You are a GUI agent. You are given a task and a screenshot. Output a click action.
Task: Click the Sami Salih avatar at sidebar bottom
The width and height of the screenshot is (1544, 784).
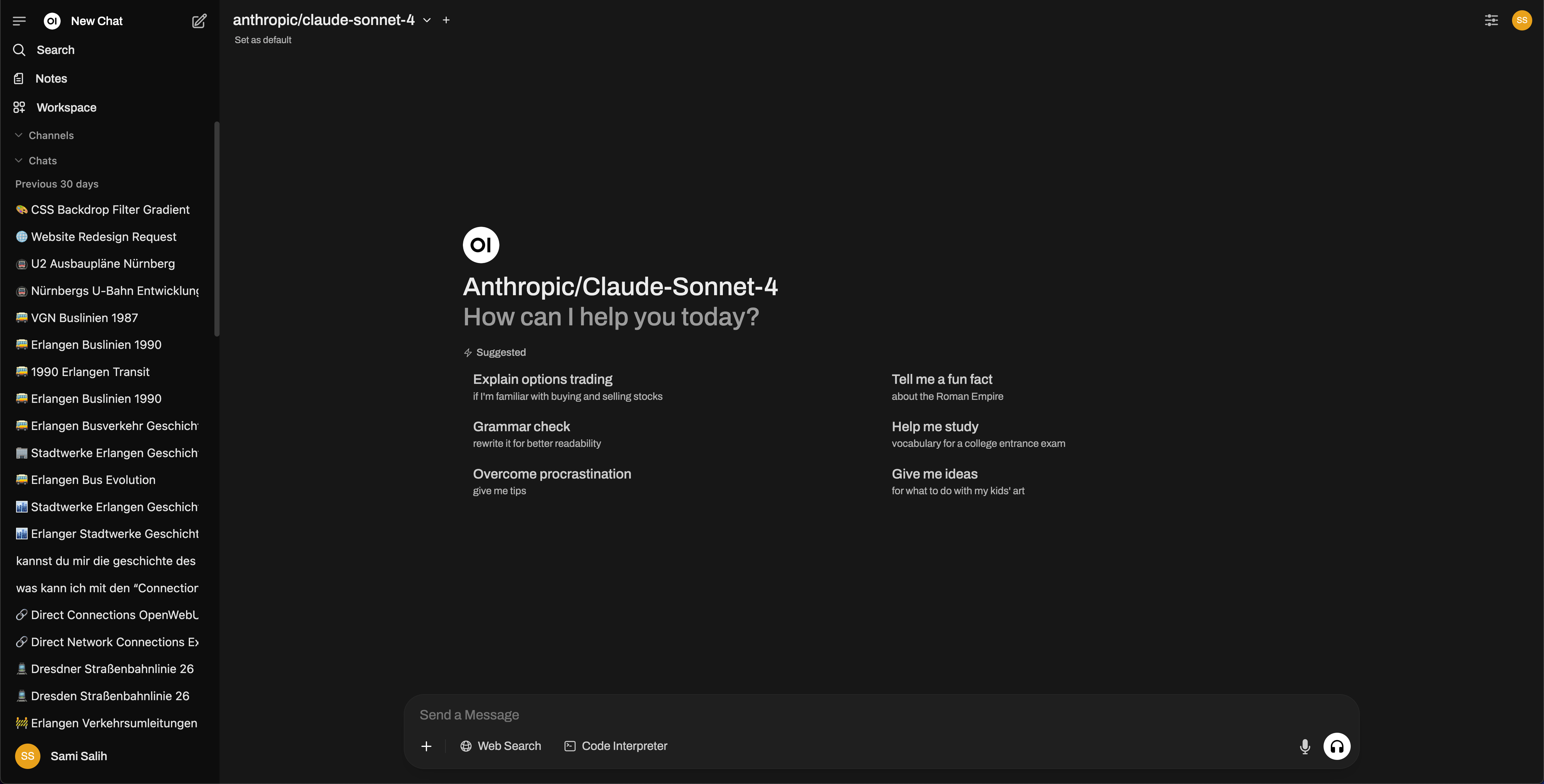(27, 756)
